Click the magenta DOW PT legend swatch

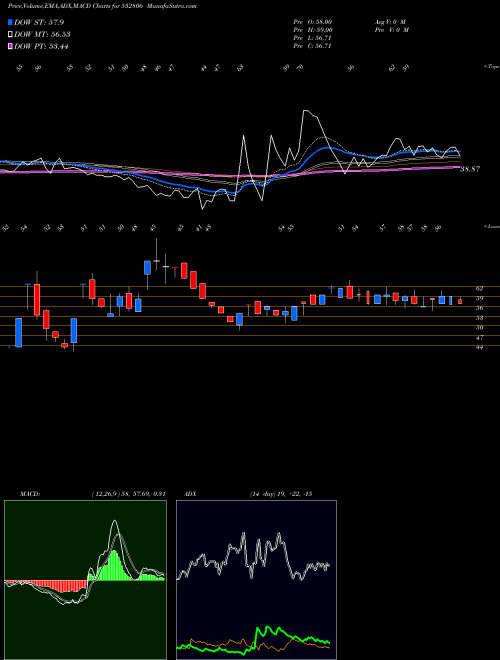click(10, 46)
